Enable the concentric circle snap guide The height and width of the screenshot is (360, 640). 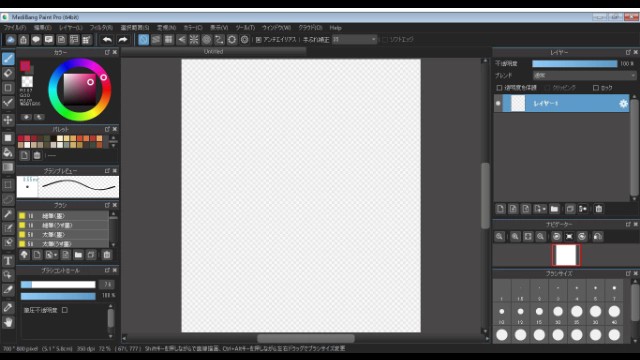pos(207,40)
